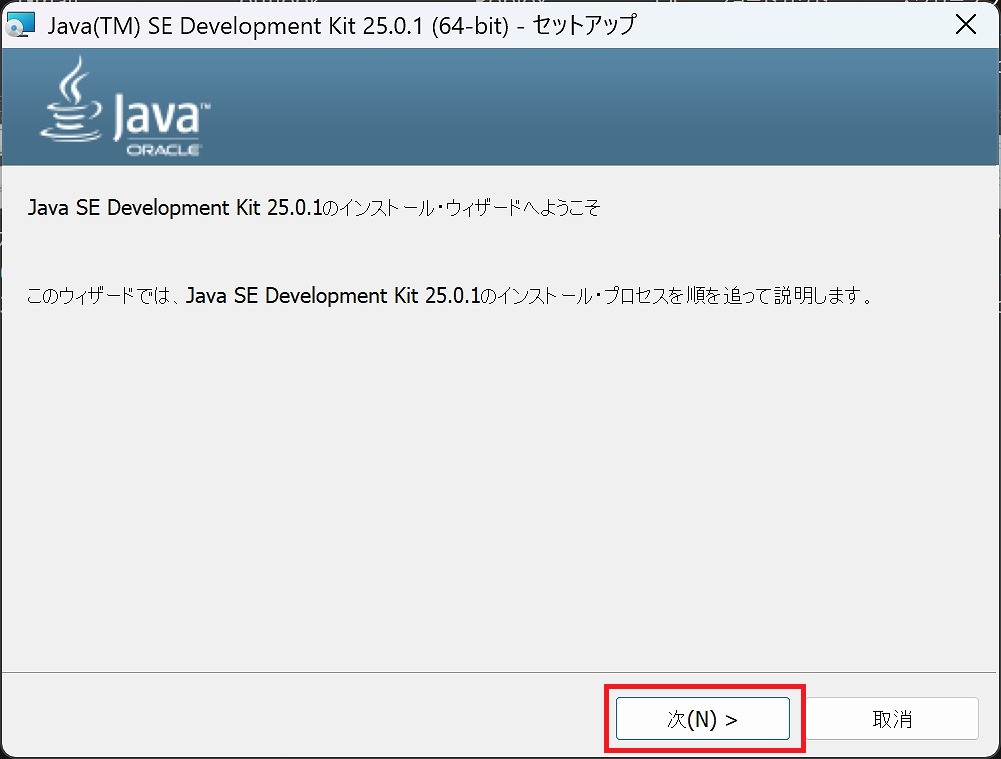Image resolution: width=1001 pixels, height=759 pixels.
Task: Click the TM mark beside Java logo
Action: [205, 105]
